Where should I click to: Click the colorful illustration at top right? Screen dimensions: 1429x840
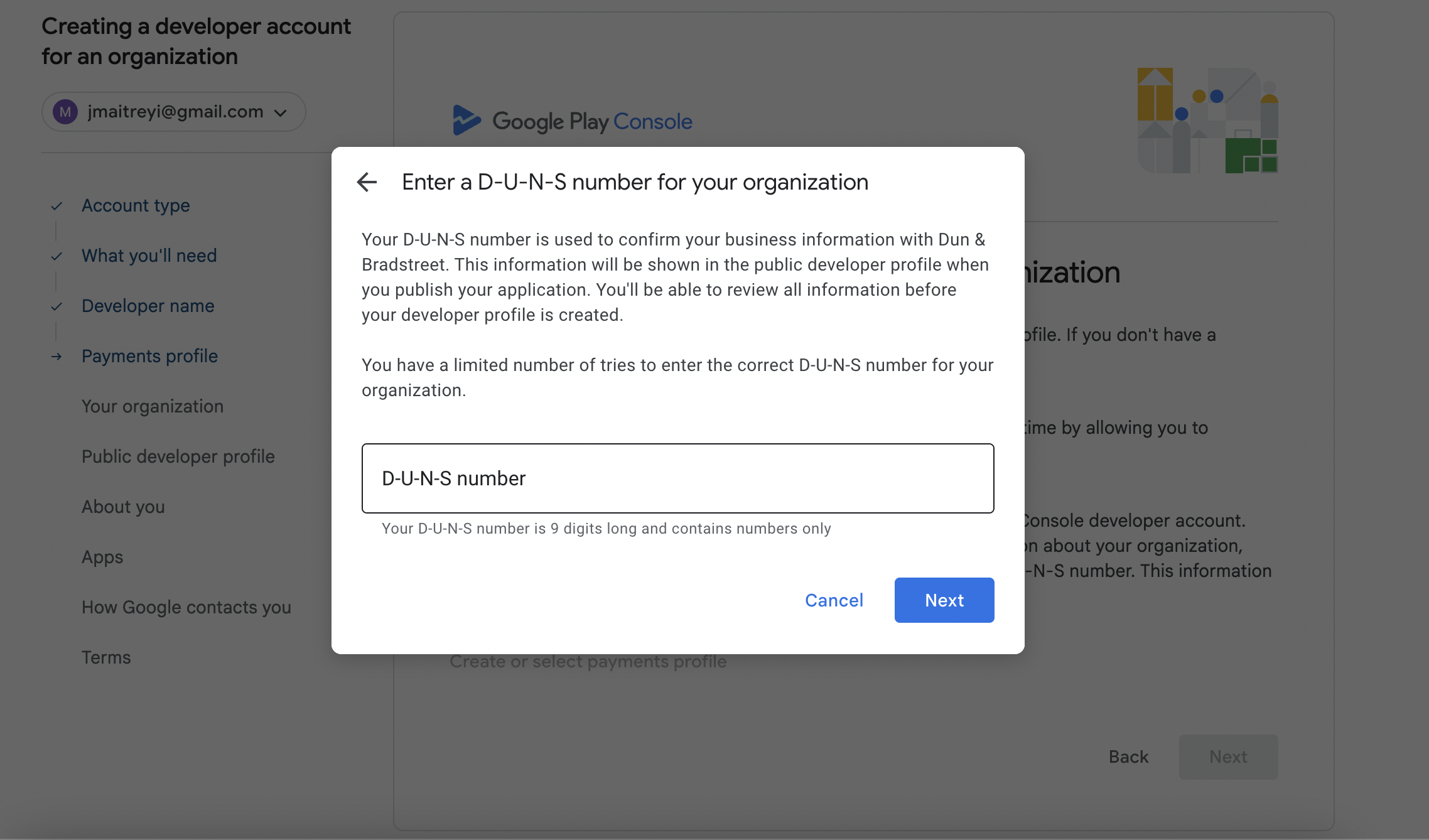(1207, 121)
